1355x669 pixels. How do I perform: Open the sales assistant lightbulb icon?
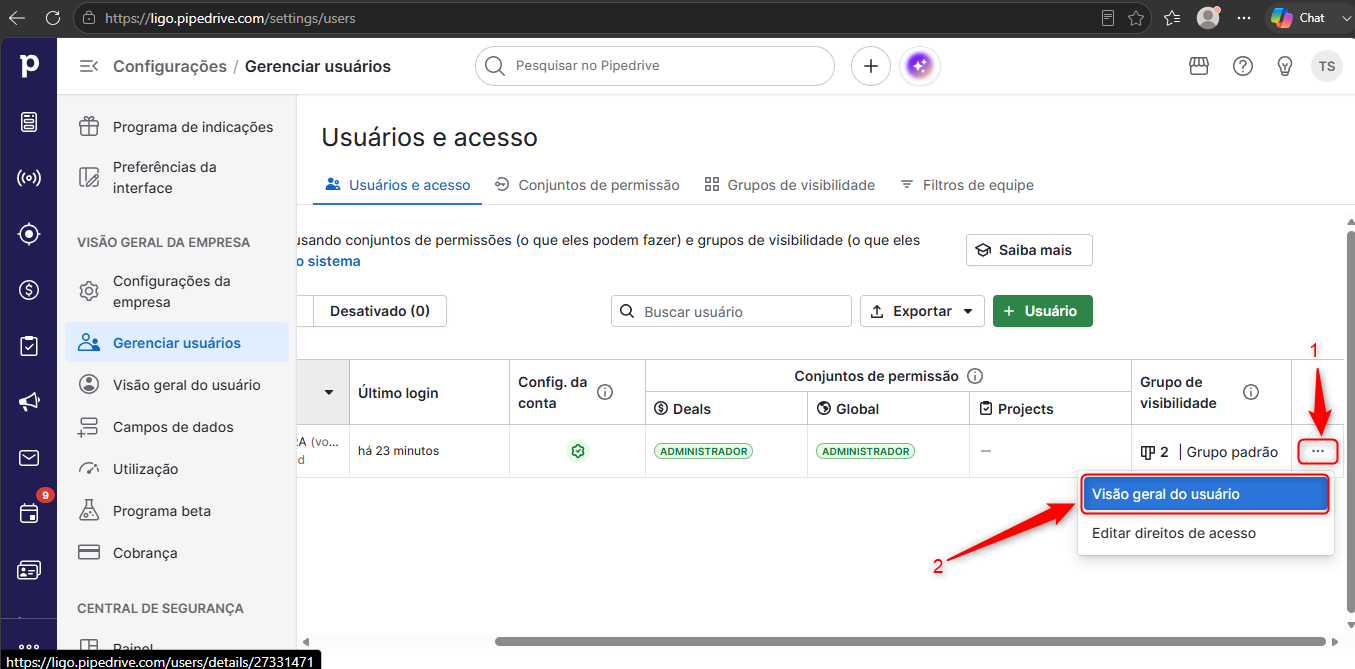pos(1286,66)
